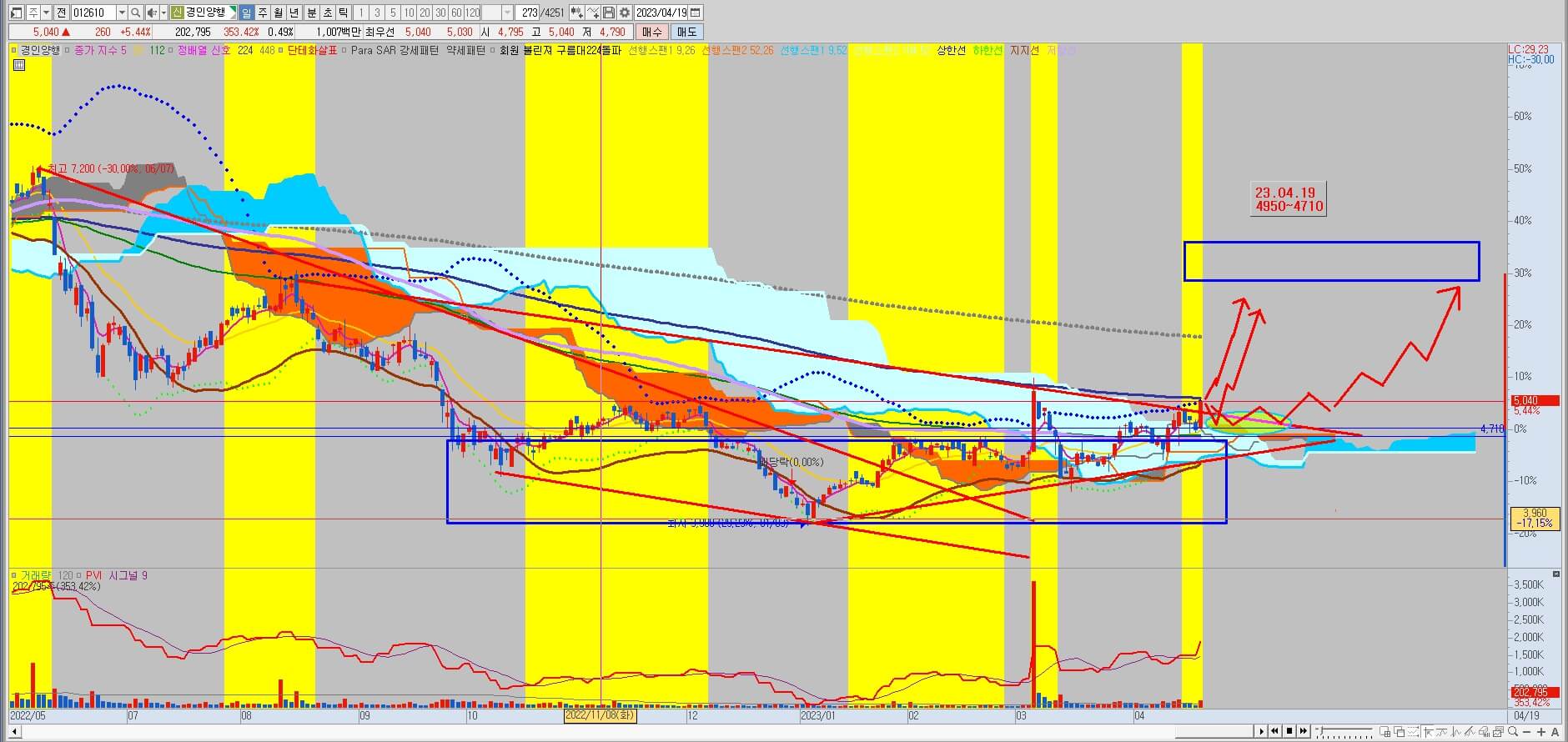The height and width of the screenshot is (742, 1568).
Task: Open the custom interval dropdown
Action: pyautogui.click(x=507, y=13)
